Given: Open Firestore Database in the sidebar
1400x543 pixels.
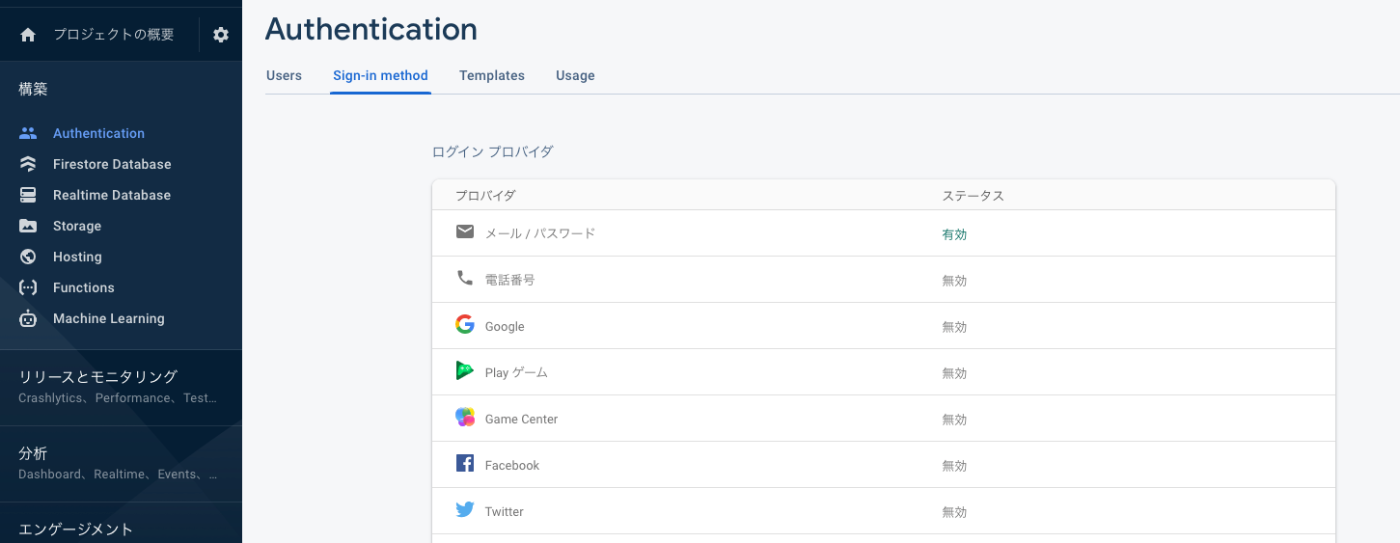Looking at the screenshot, I should point(112,164).
